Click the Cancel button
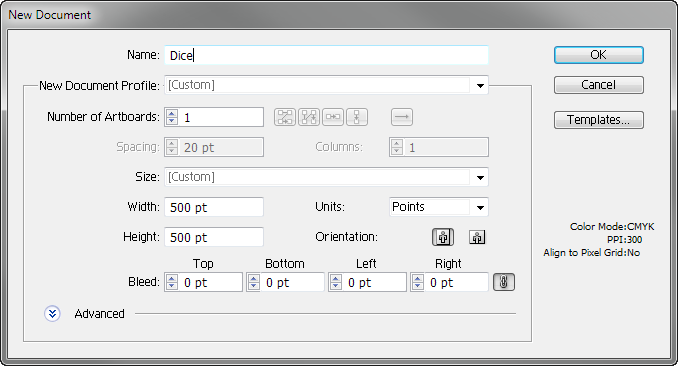Viewport: 678px width, 366px height. coord(598,85)
